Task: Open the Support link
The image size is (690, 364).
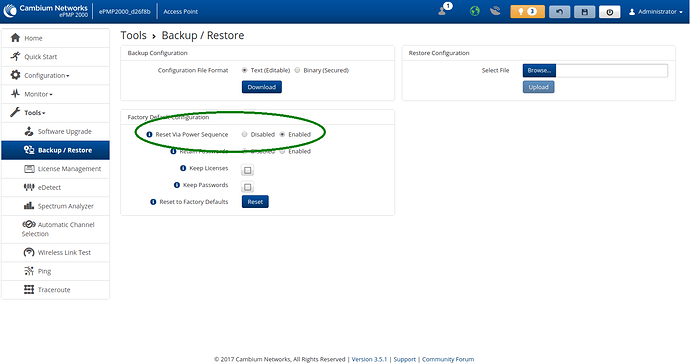Action: [404, 359]
